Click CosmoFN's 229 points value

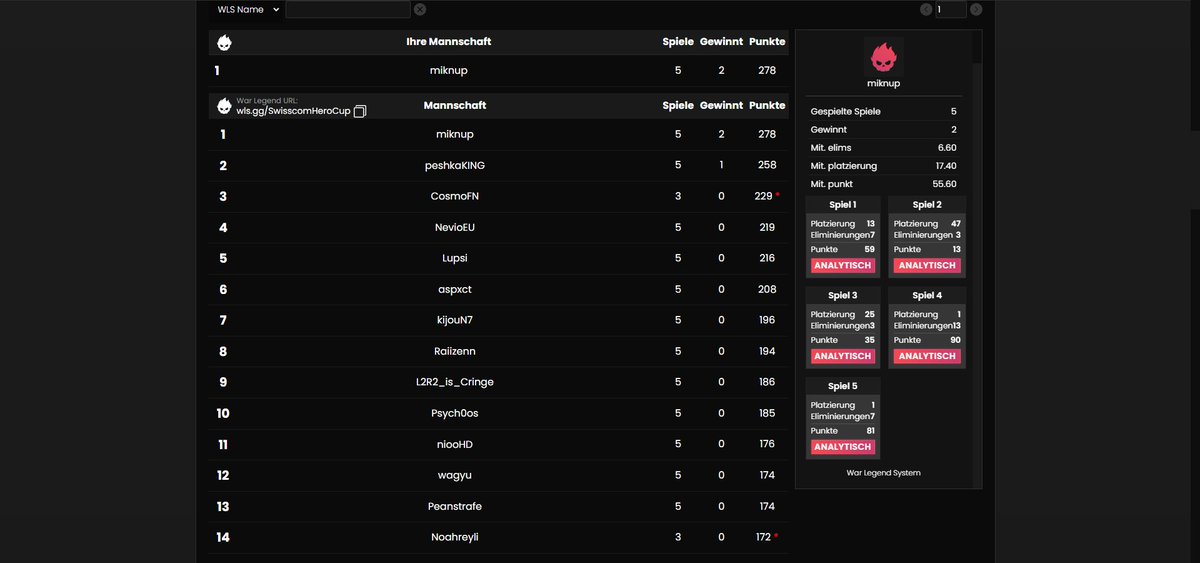click(763, 196)
